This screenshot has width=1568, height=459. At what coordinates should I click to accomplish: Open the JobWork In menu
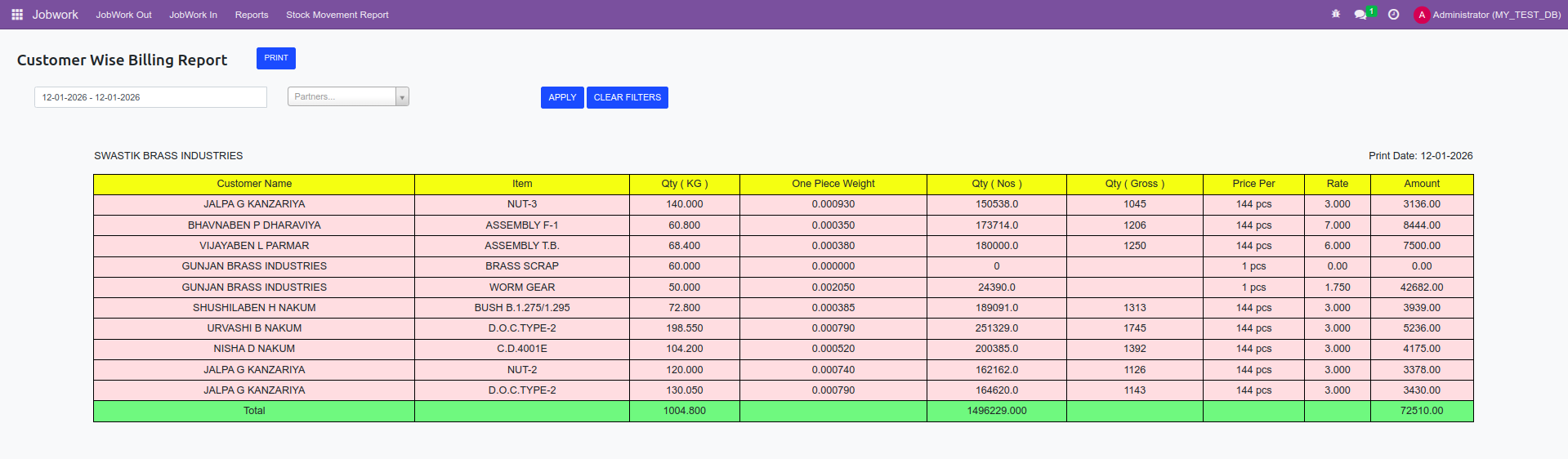tap(193, 15)
